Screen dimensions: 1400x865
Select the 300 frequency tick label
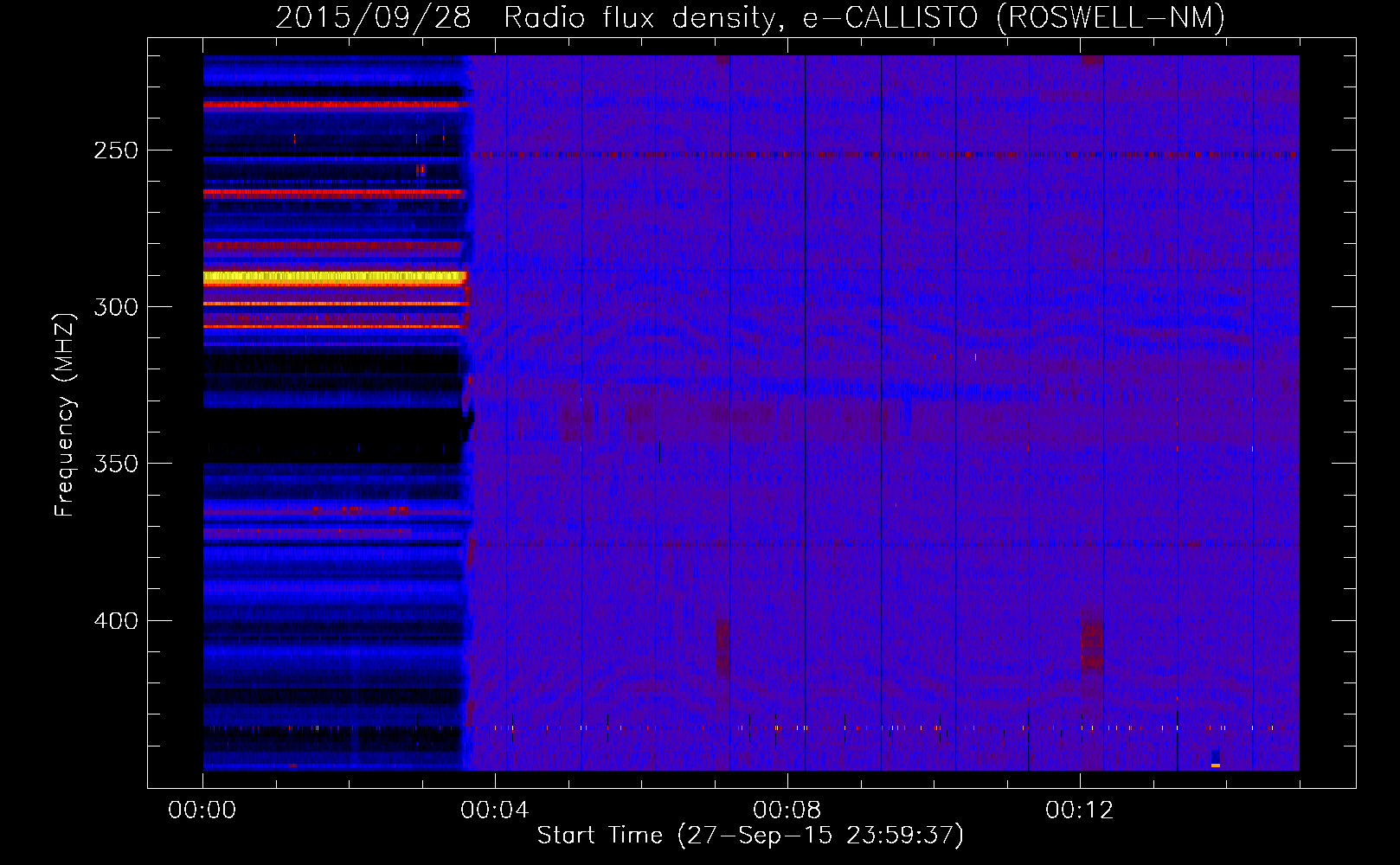116,307
